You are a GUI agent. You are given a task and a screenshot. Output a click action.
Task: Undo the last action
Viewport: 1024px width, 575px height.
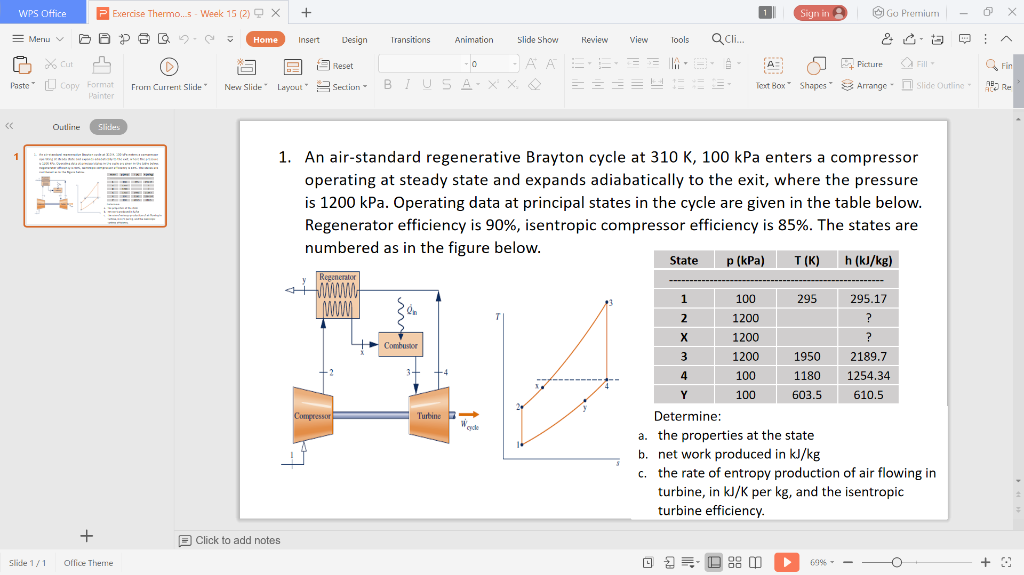tap(184, 39)
